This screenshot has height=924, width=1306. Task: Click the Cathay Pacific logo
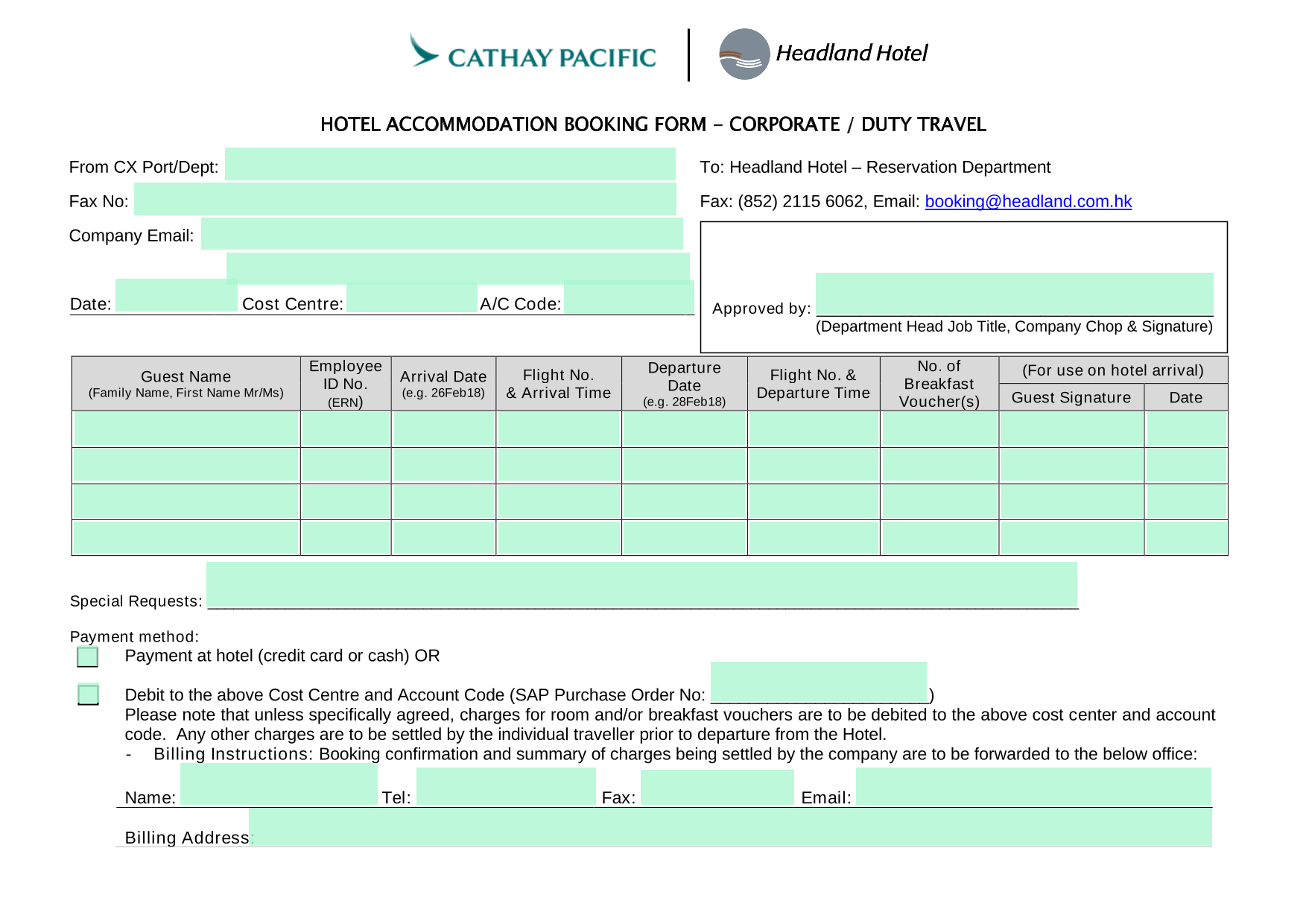[533, 52]
